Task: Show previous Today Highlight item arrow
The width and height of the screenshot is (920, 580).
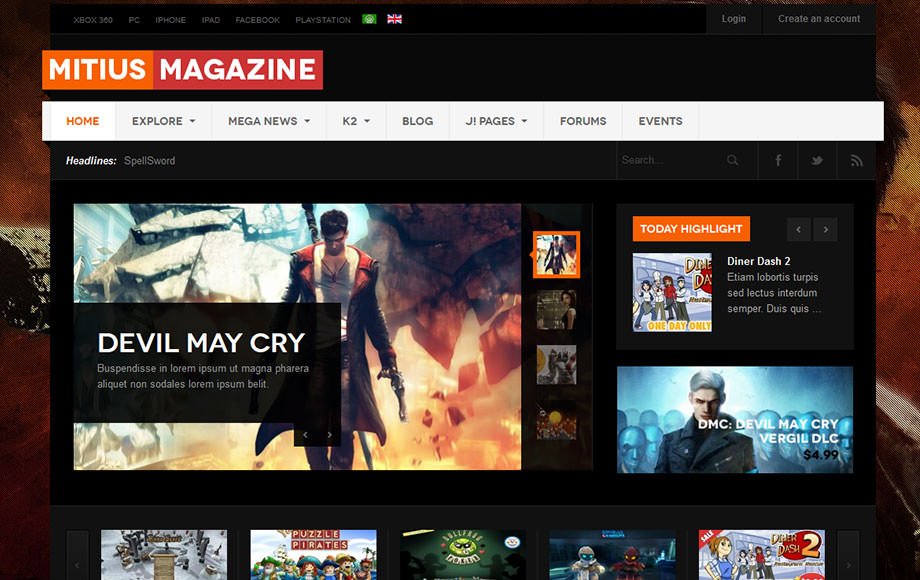Action: [798, 229]
